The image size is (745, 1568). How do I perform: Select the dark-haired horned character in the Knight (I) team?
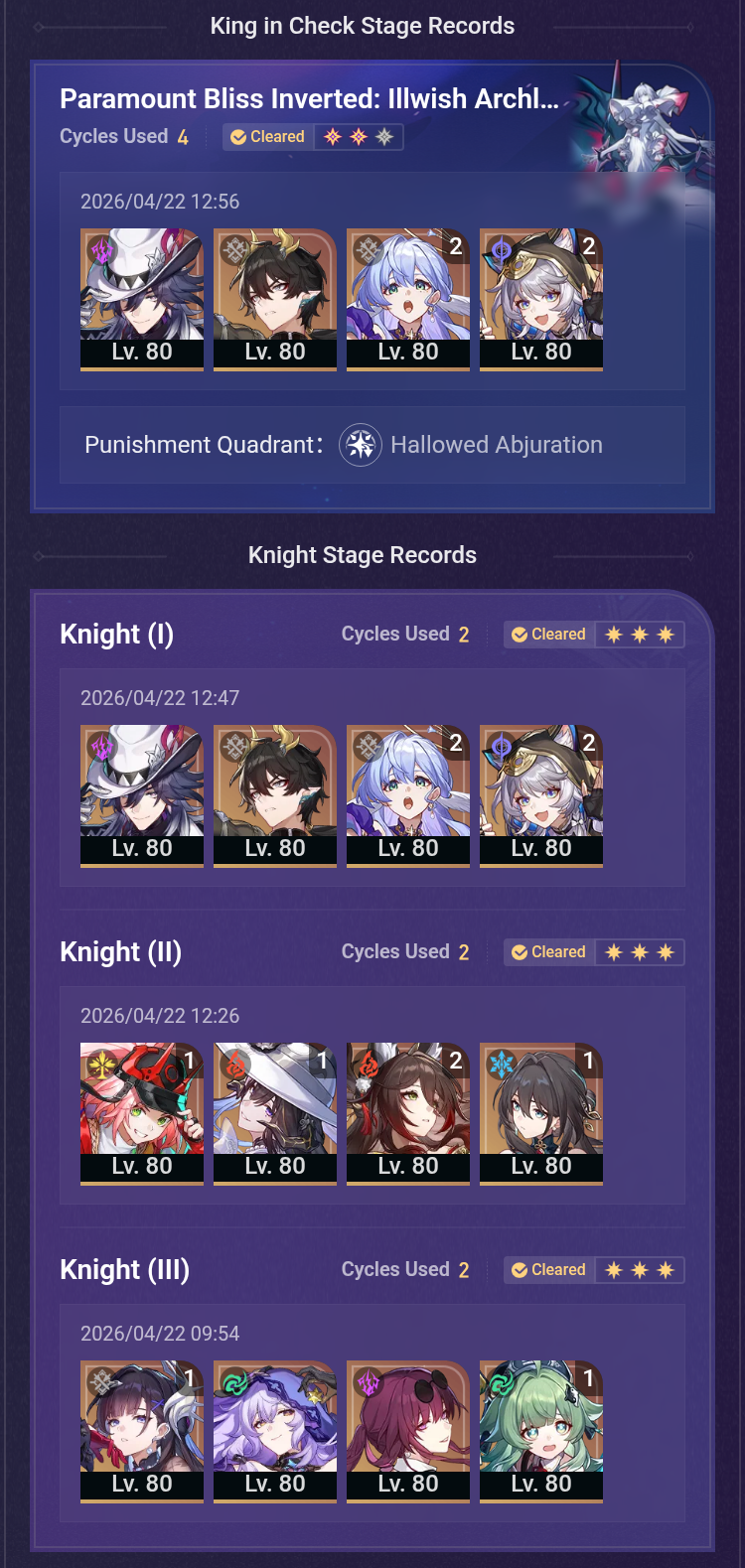(x=275, y=796)
